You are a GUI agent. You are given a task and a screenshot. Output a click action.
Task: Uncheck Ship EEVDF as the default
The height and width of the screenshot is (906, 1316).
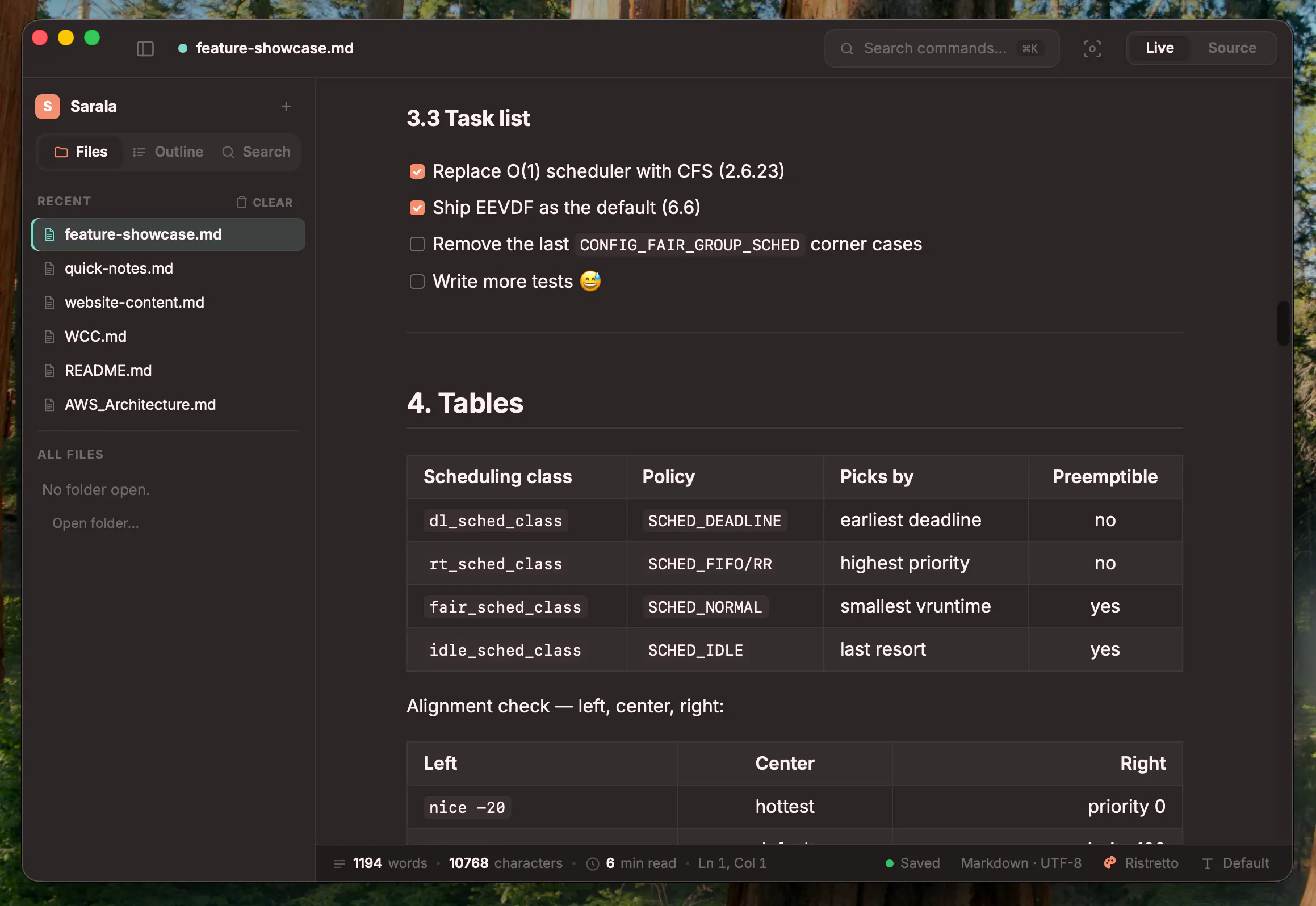point(417,208)
